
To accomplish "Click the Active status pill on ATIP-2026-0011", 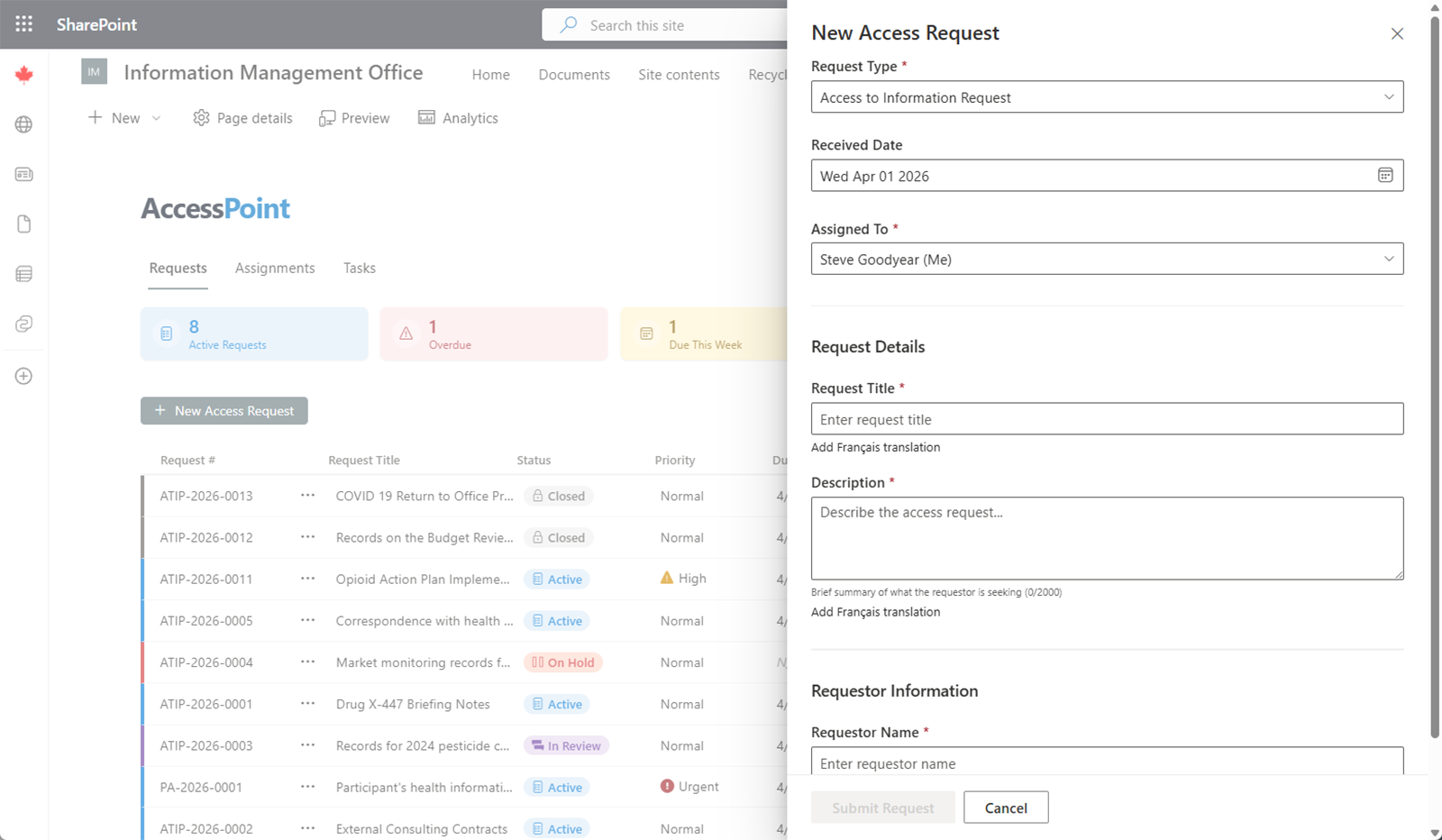I will coord(556,579).
